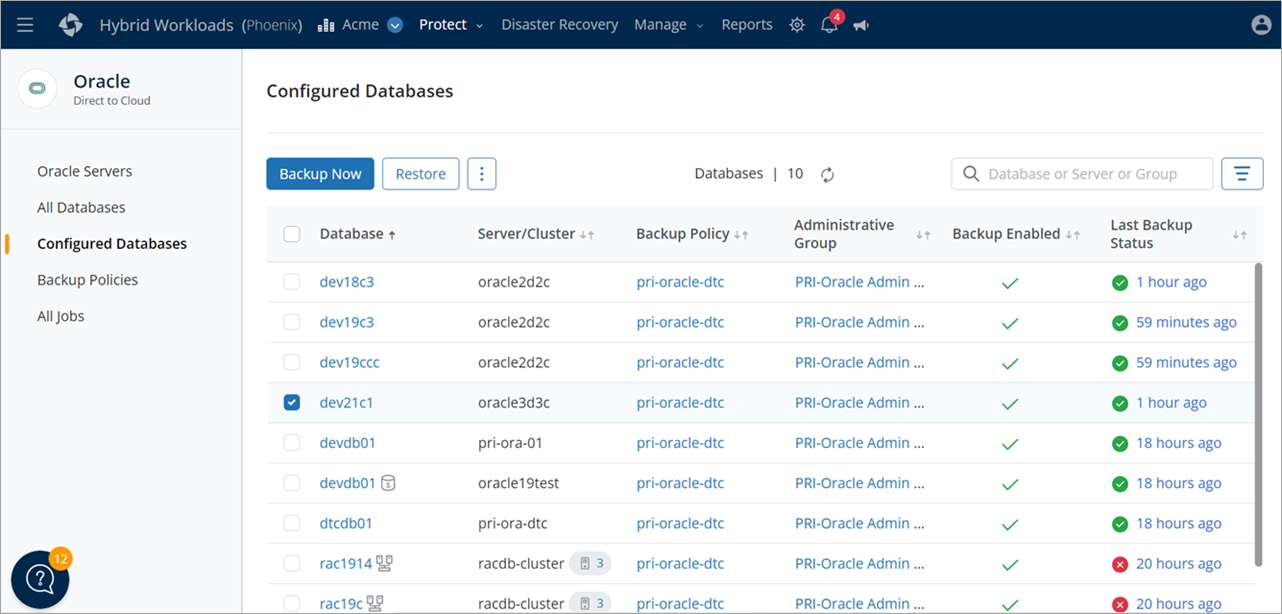Viewport: 1282px width, 614px height.
Task: Open the more actions kebab menu
Action: click(482, 174)
